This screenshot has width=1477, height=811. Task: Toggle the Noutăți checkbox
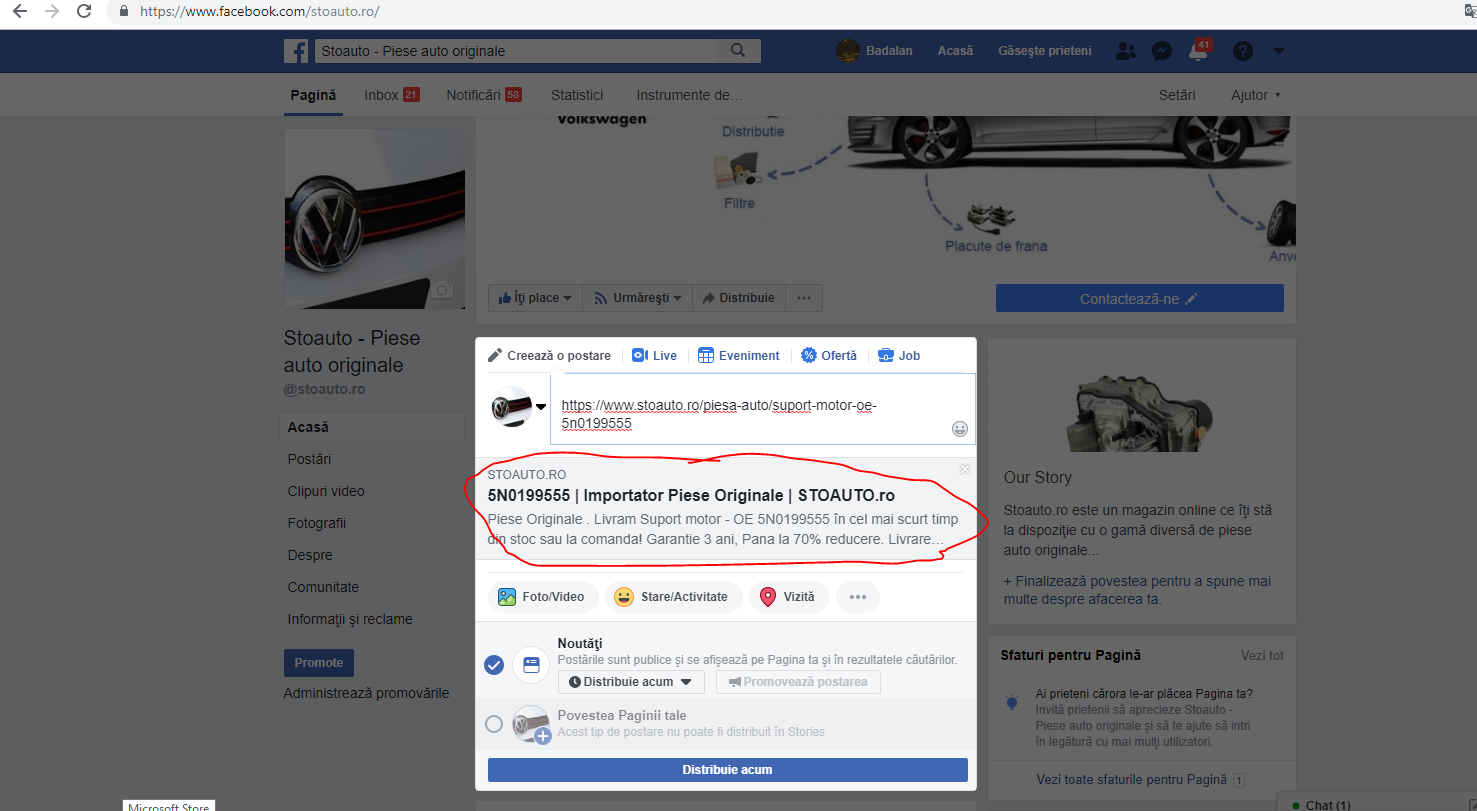coord(494,665)
